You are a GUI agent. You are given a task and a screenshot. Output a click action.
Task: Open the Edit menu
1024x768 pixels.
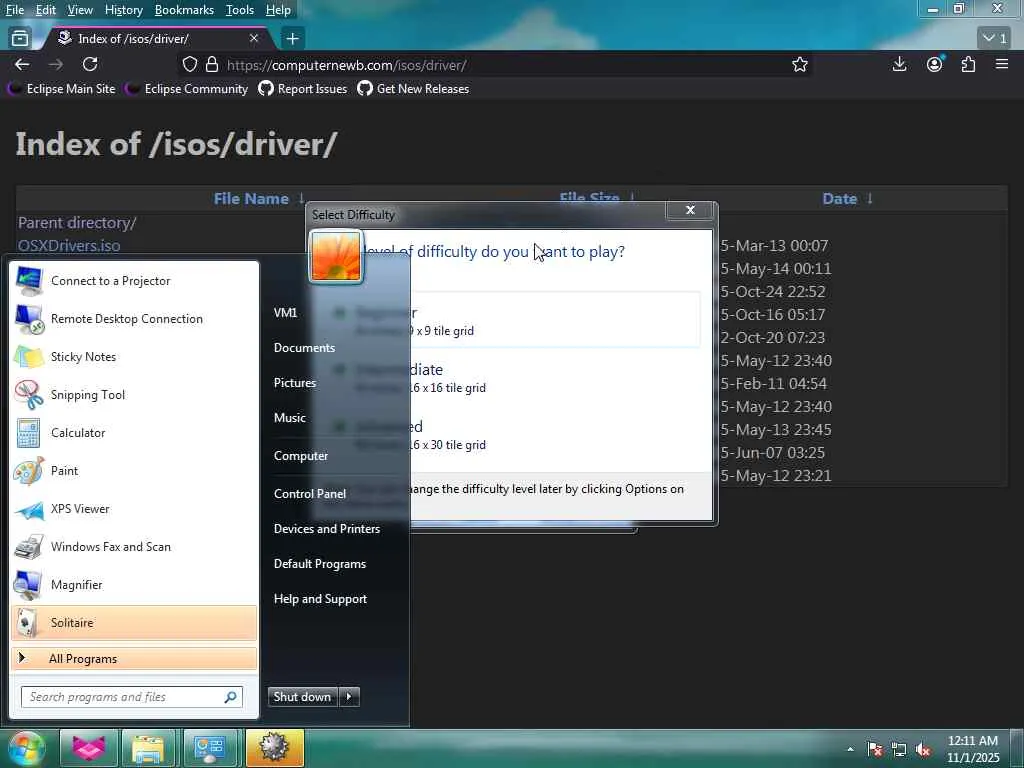(46, 10)
